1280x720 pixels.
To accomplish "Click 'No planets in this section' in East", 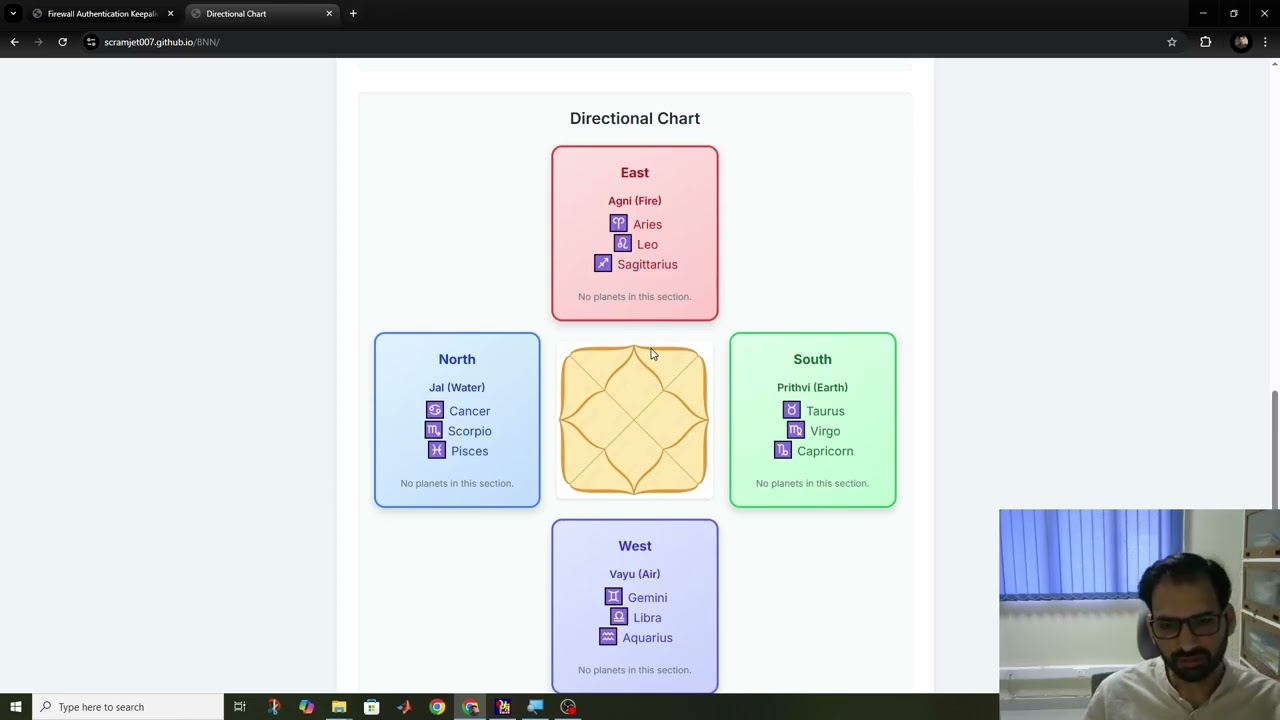I will pos(634,297).
